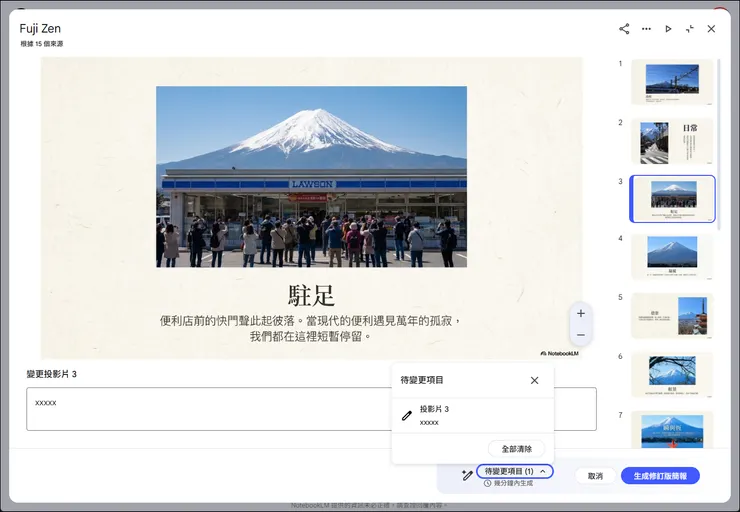The height and width of the screenshot is (512, 740).
Task: Click the thumbnail panel scrollbar
Action: click(719, 144)
